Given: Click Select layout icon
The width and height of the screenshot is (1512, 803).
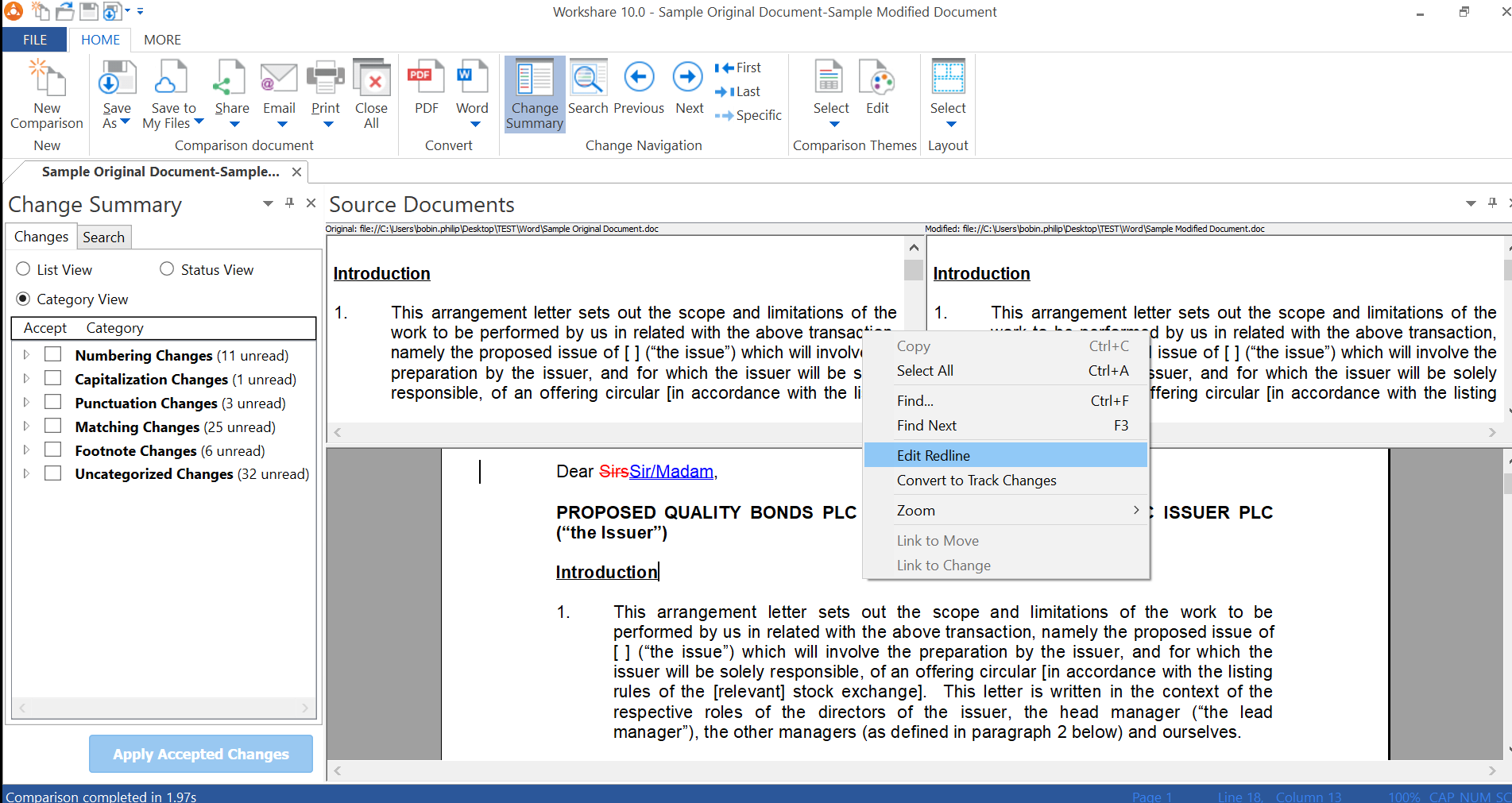Looking at the screenshot, I should tap(948, 78).
